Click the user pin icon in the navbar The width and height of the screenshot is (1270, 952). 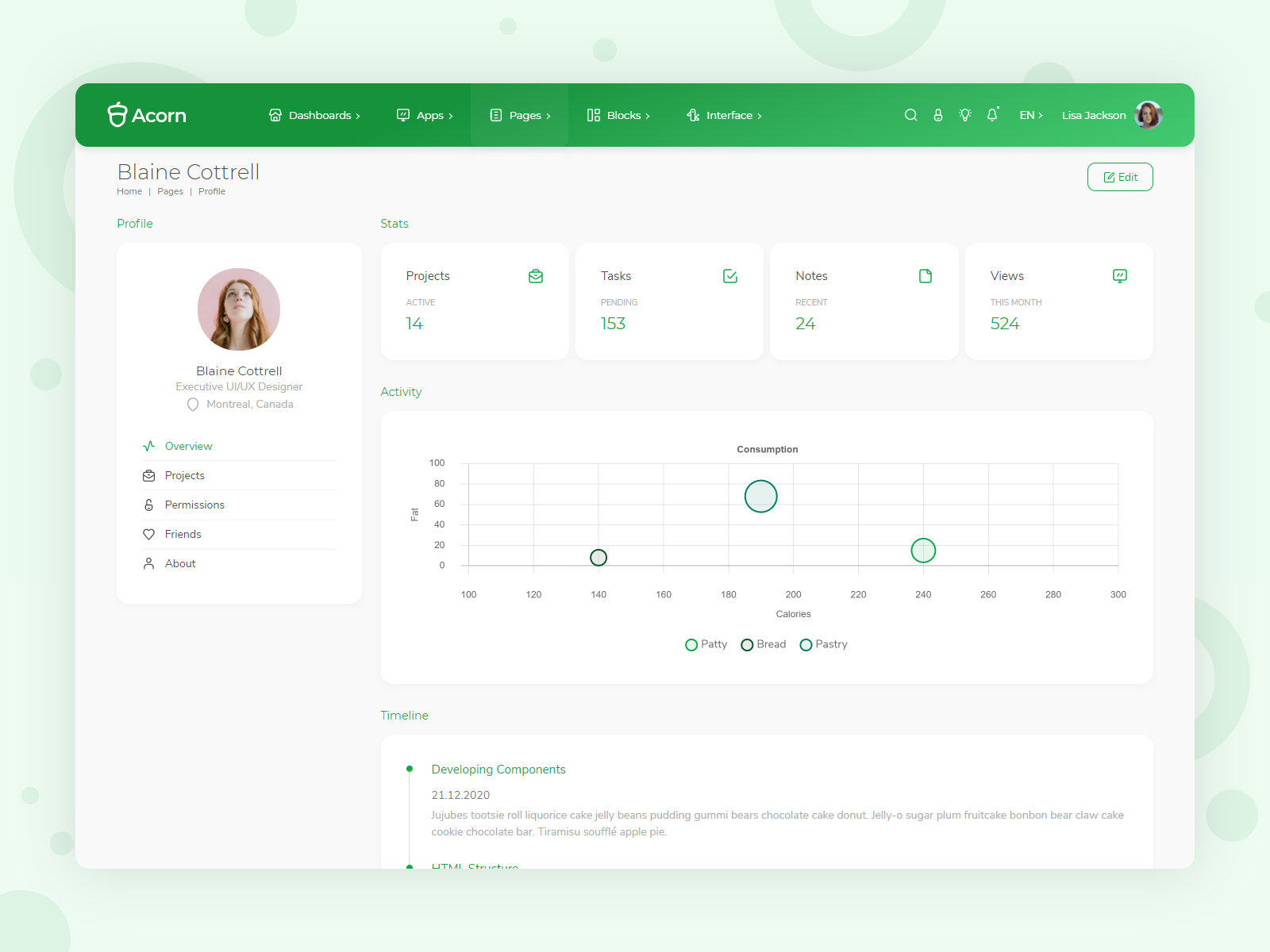938,115
